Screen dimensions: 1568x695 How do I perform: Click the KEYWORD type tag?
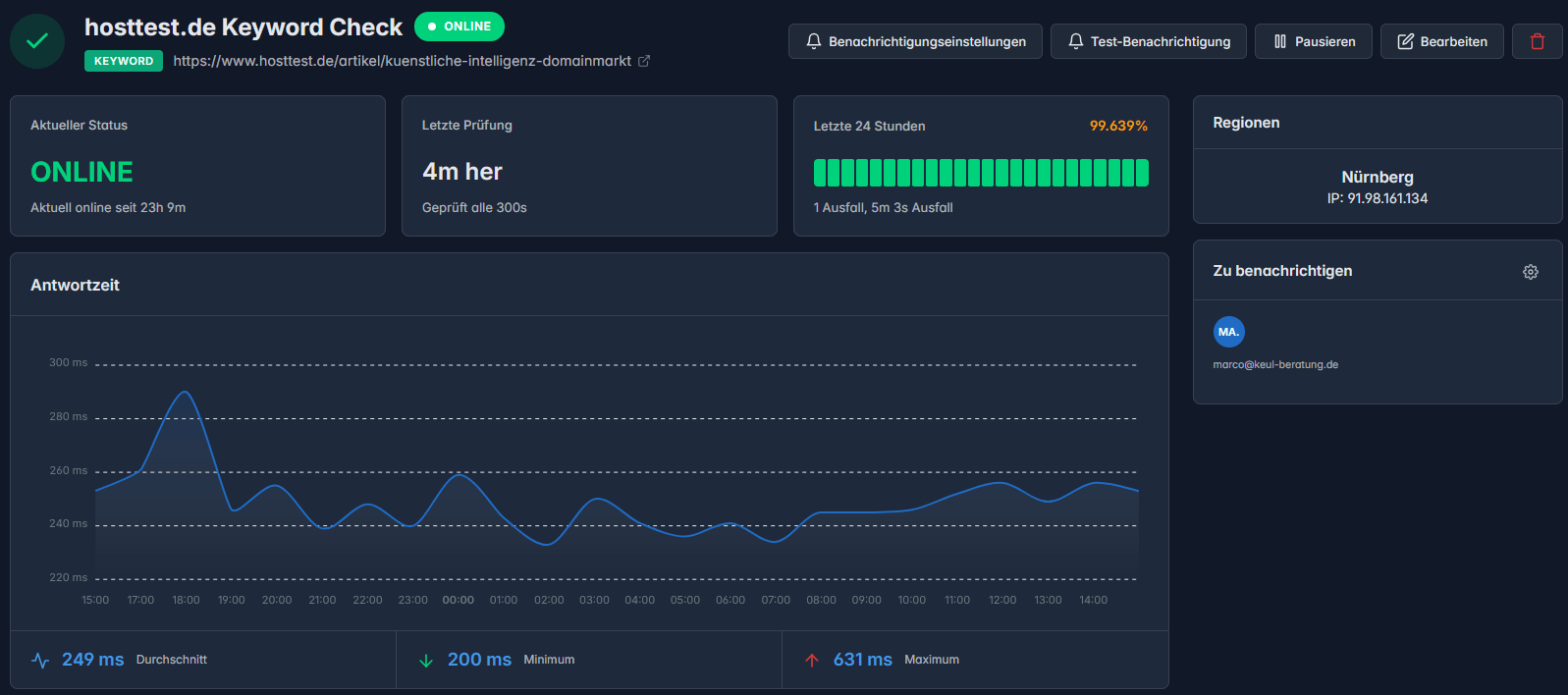click(x=124, y=61)
